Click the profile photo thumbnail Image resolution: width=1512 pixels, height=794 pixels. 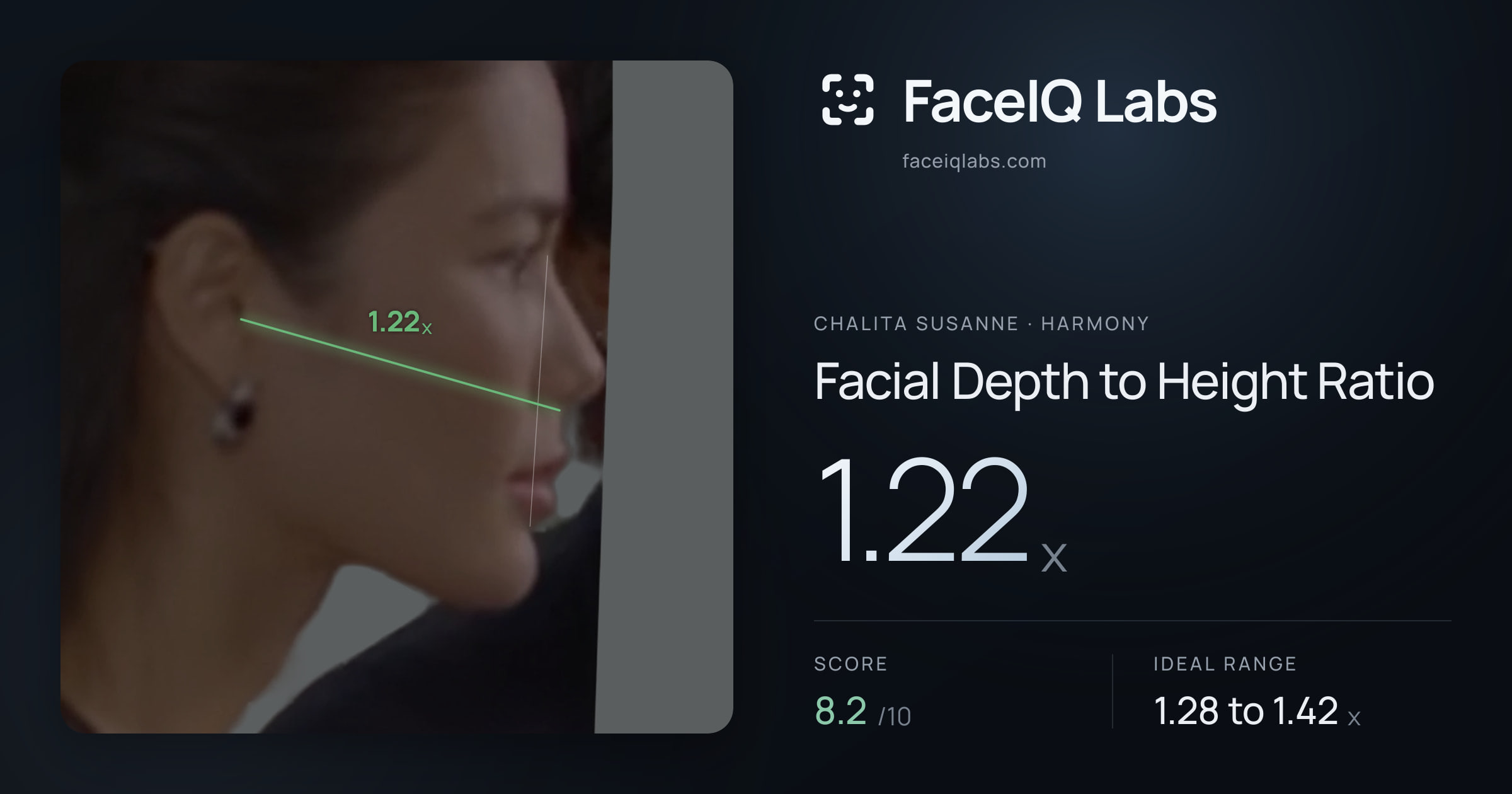397,397
